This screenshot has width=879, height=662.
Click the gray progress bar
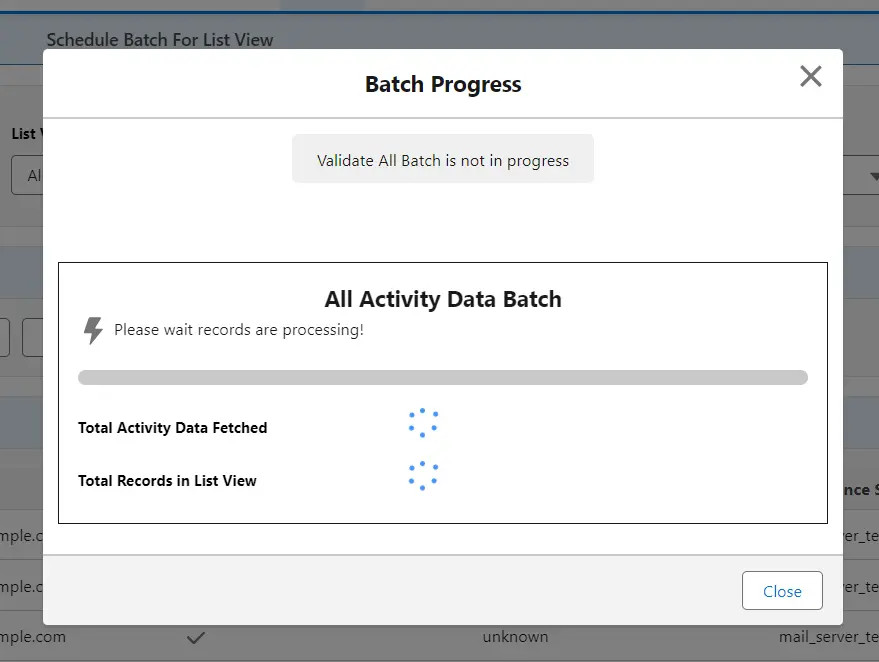coord(442,377)
